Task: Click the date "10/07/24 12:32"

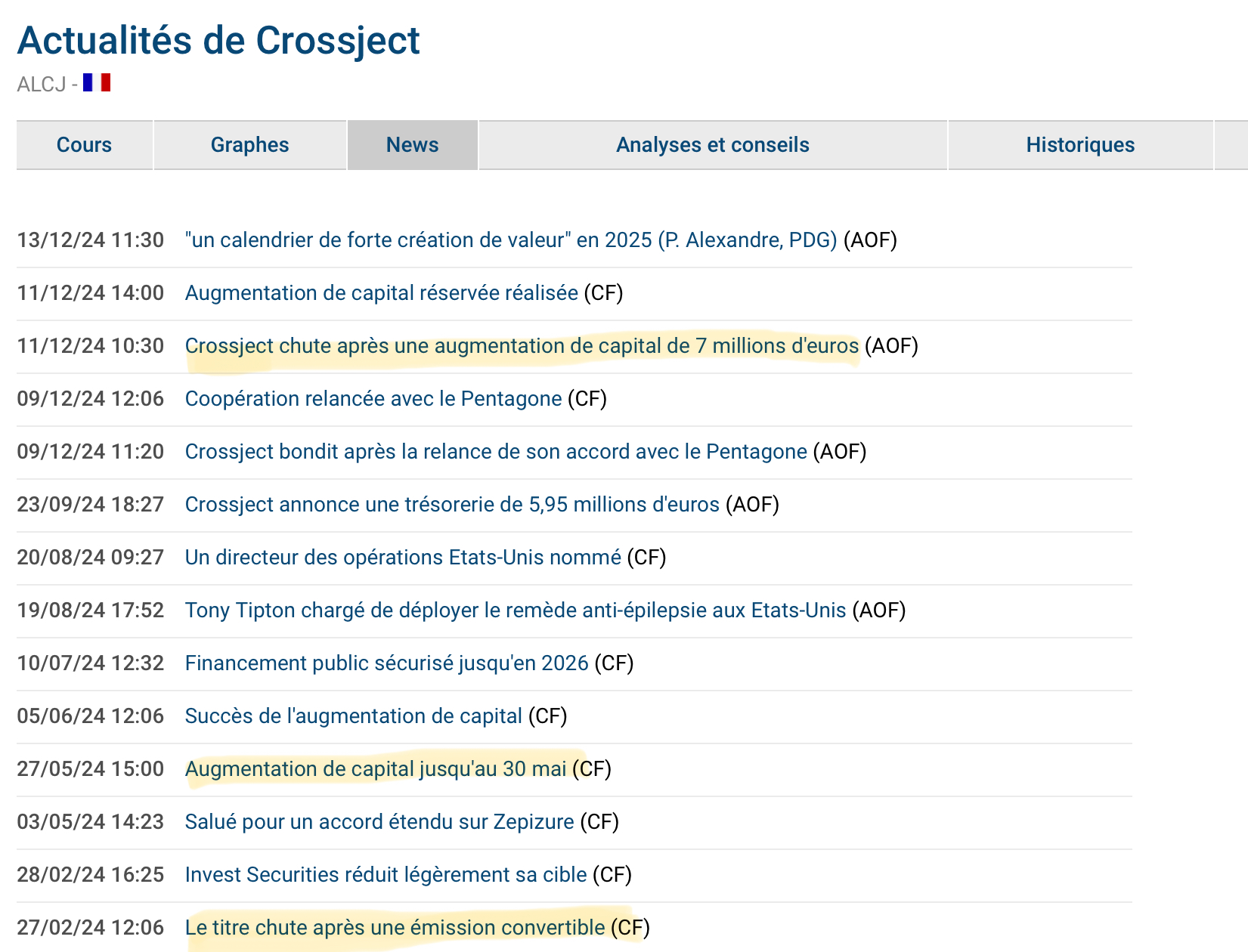Action: (x=91, y=663)
